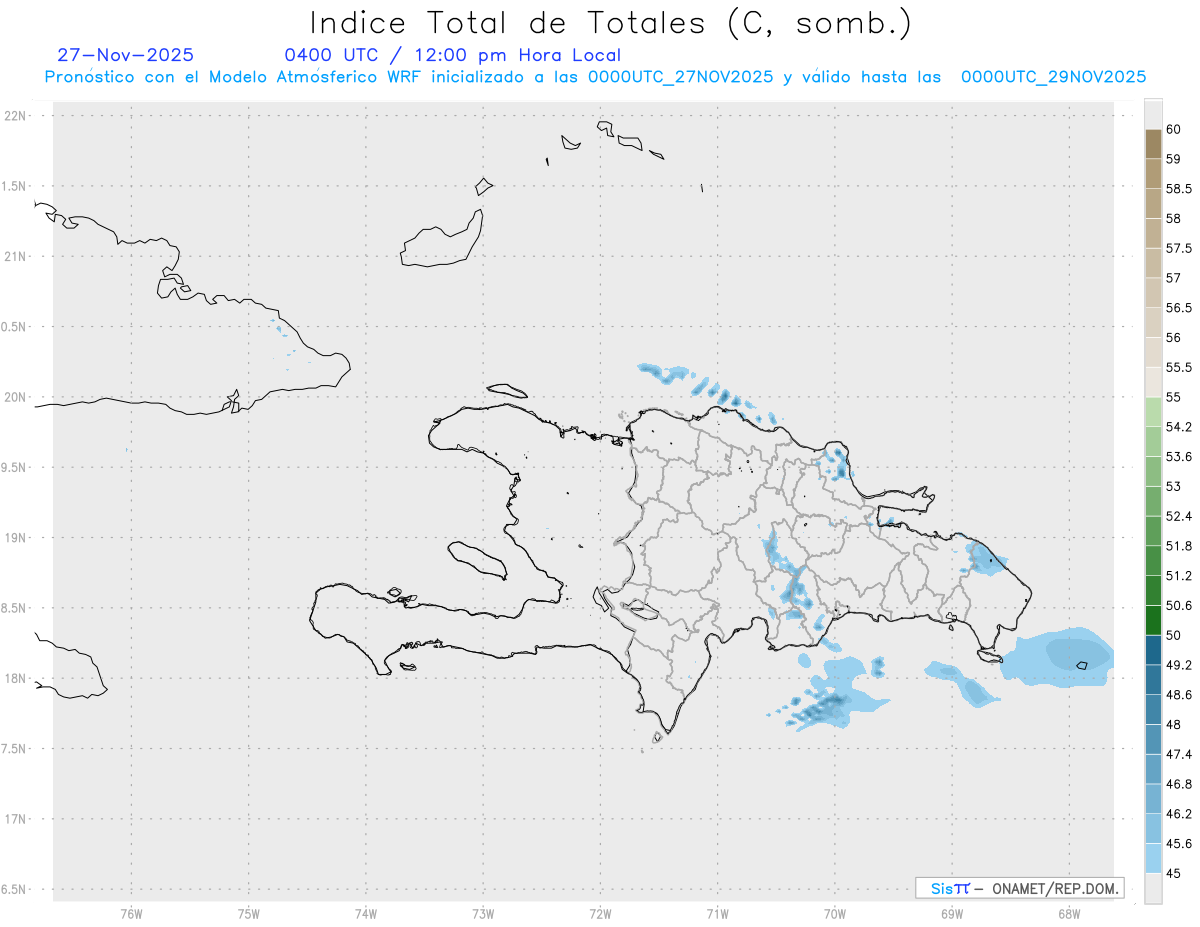The width and height of the screenshot is (1200, 927).
Task: Click the '53.6' value on the color scale
Action: pyautogui.click(x=1178, y=457)
